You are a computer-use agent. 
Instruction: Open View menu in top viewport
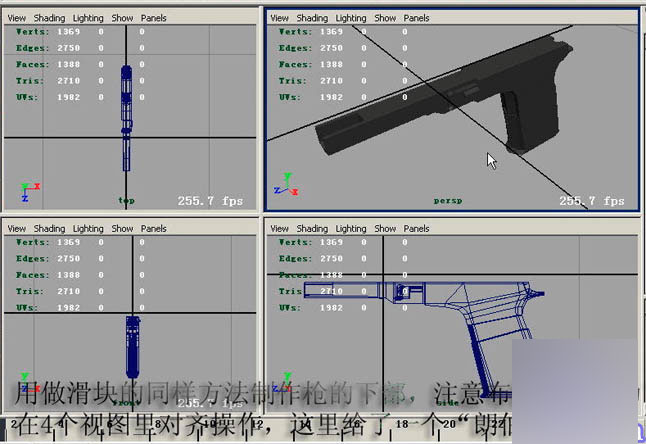tap(17, 18)
